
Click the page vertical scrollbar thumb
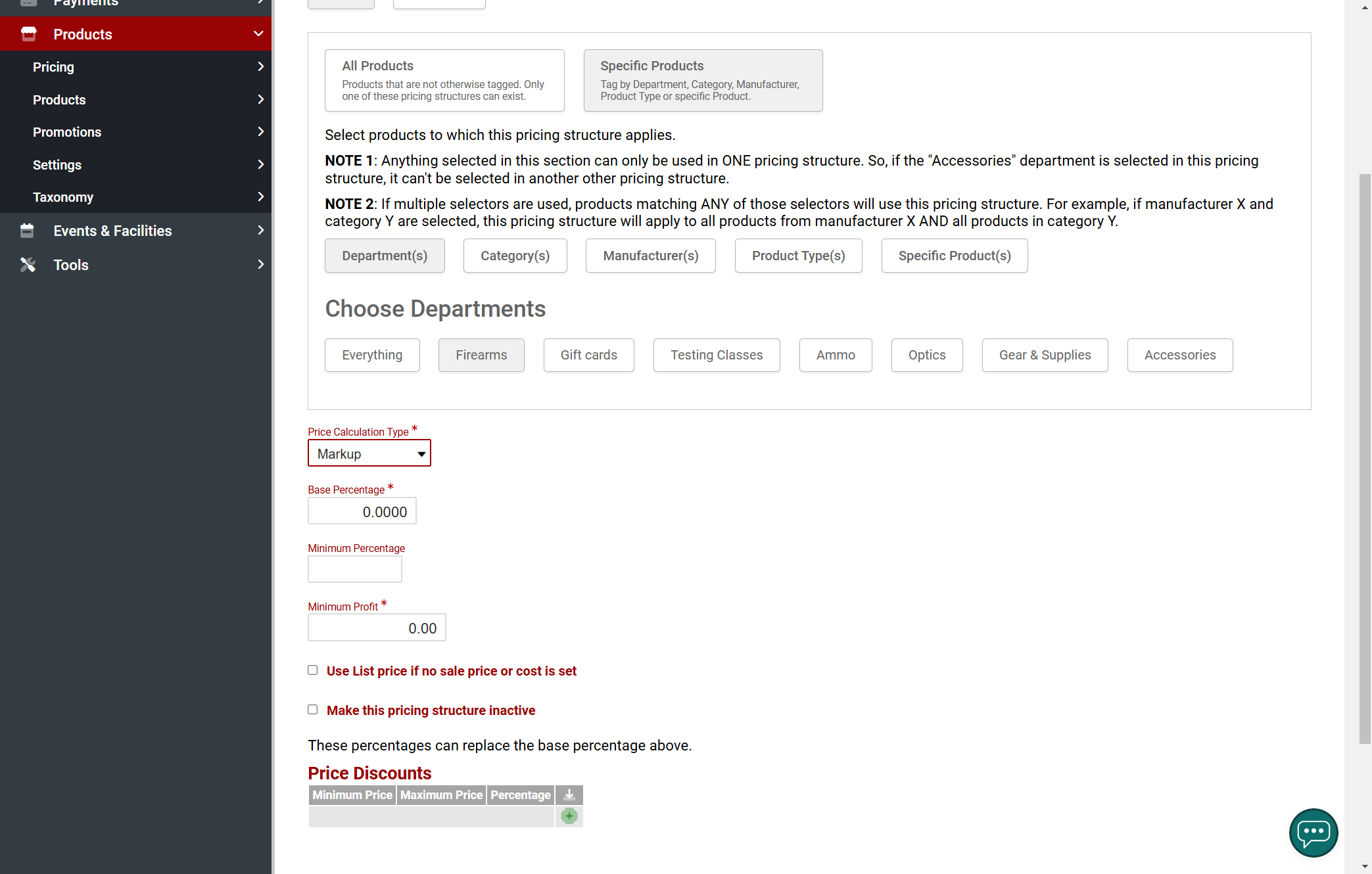pos(1365,459)
